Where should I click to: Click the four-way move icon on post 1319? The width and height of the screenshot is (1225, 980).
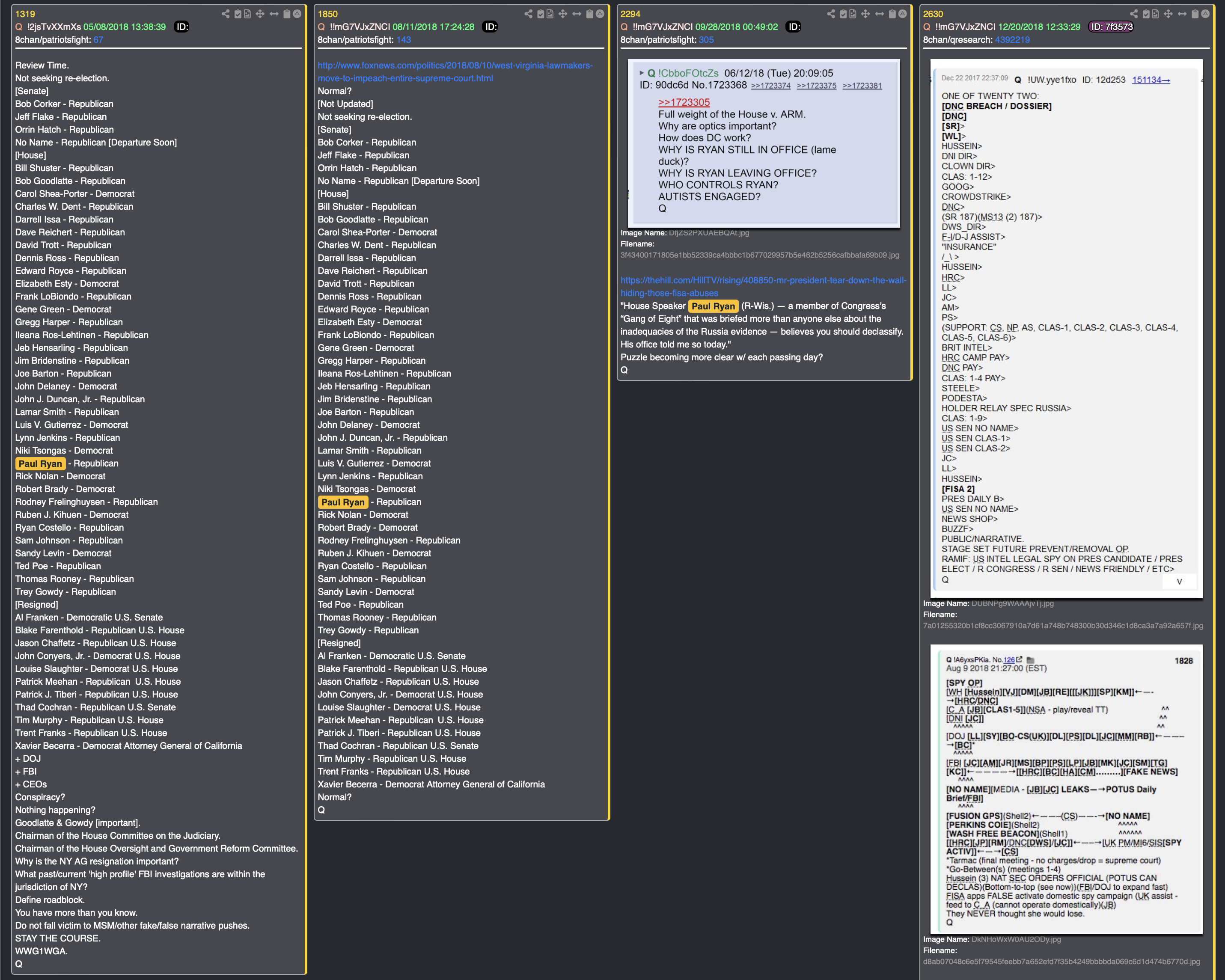tap(260, 14)
